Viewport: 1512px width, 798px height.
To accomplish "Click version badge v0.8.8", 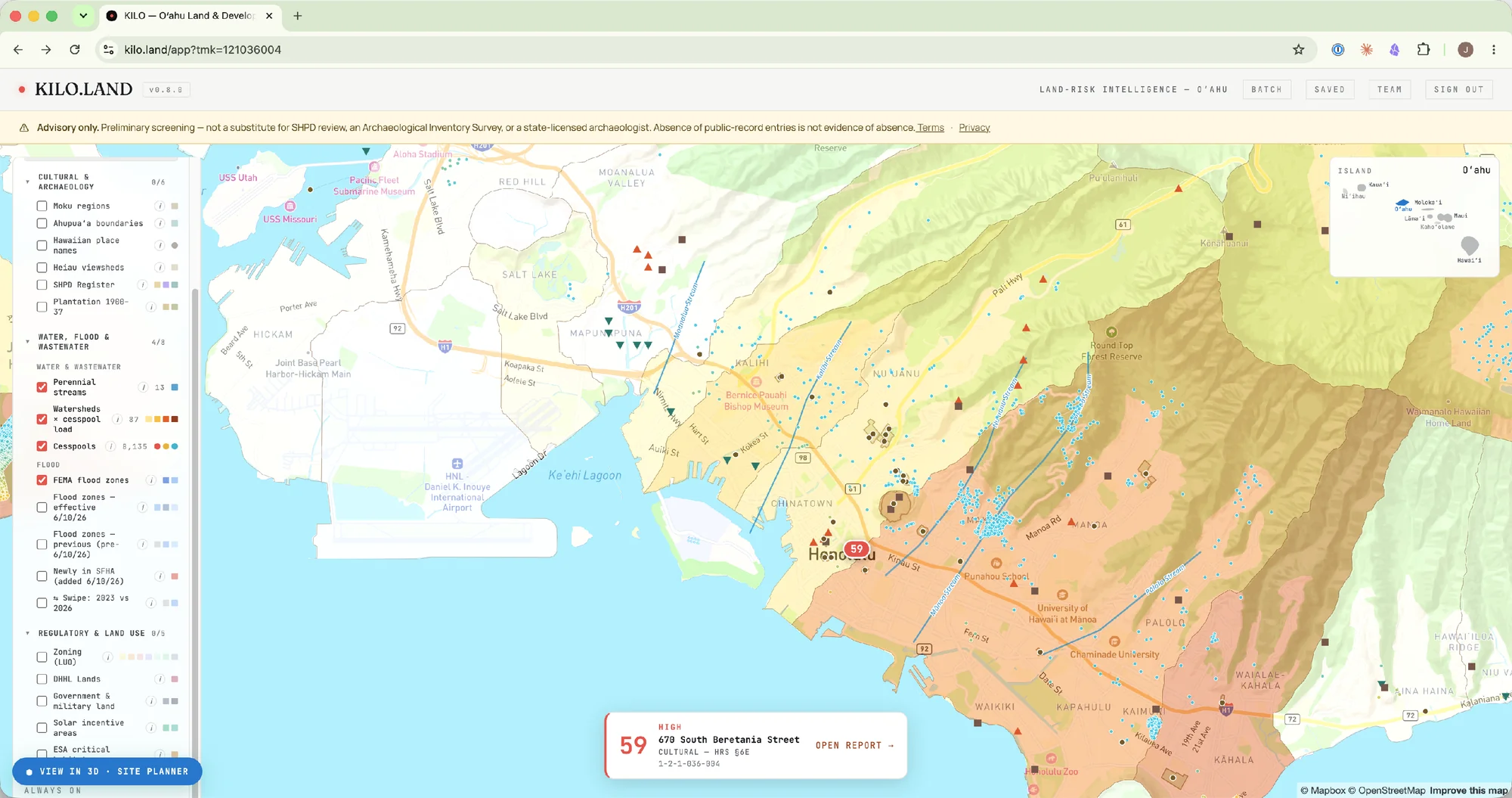I will [166, 90].
